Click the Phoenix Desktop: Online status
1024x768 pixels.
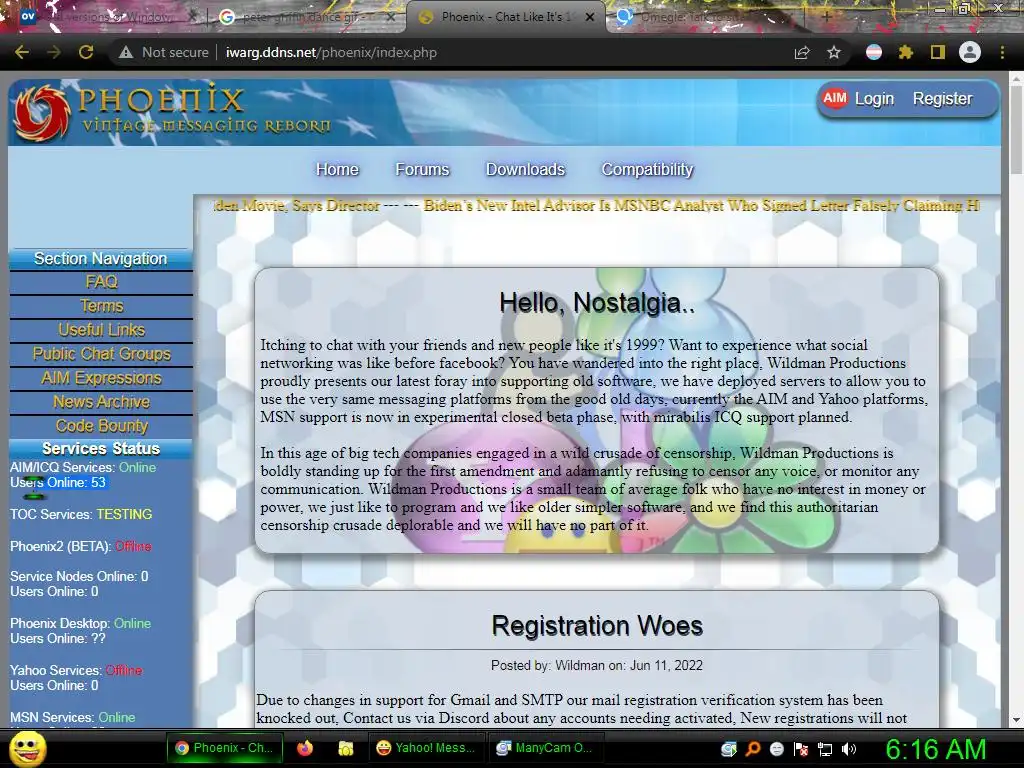tap(80, 623)
